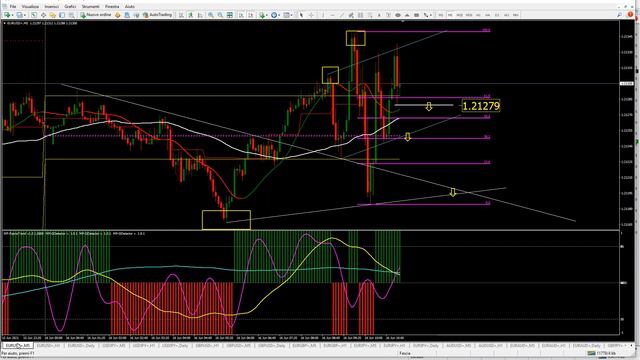Select the Equidistant Channel tool
640x360 pixels.
[x=351, y=15]
